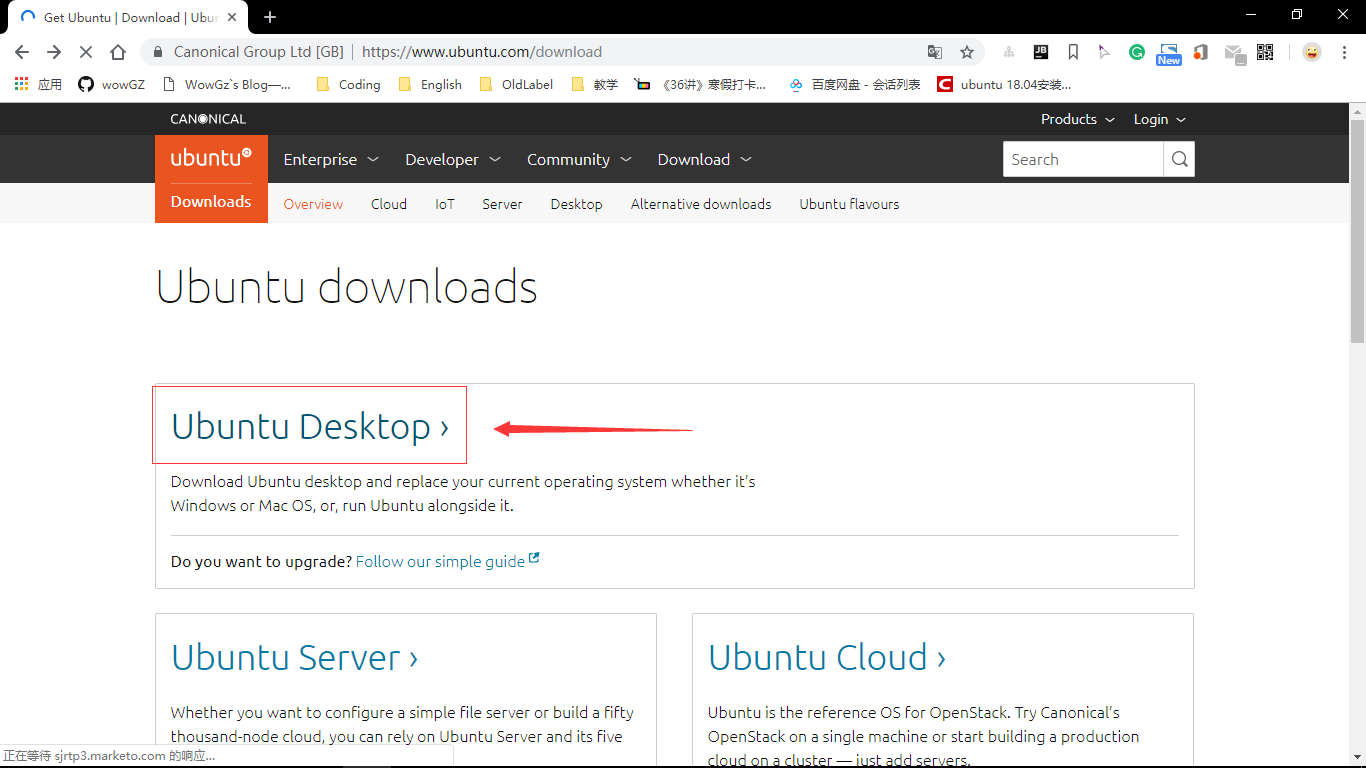
Task: Open Ubuntu flavours tab
Action: (849, 204)
